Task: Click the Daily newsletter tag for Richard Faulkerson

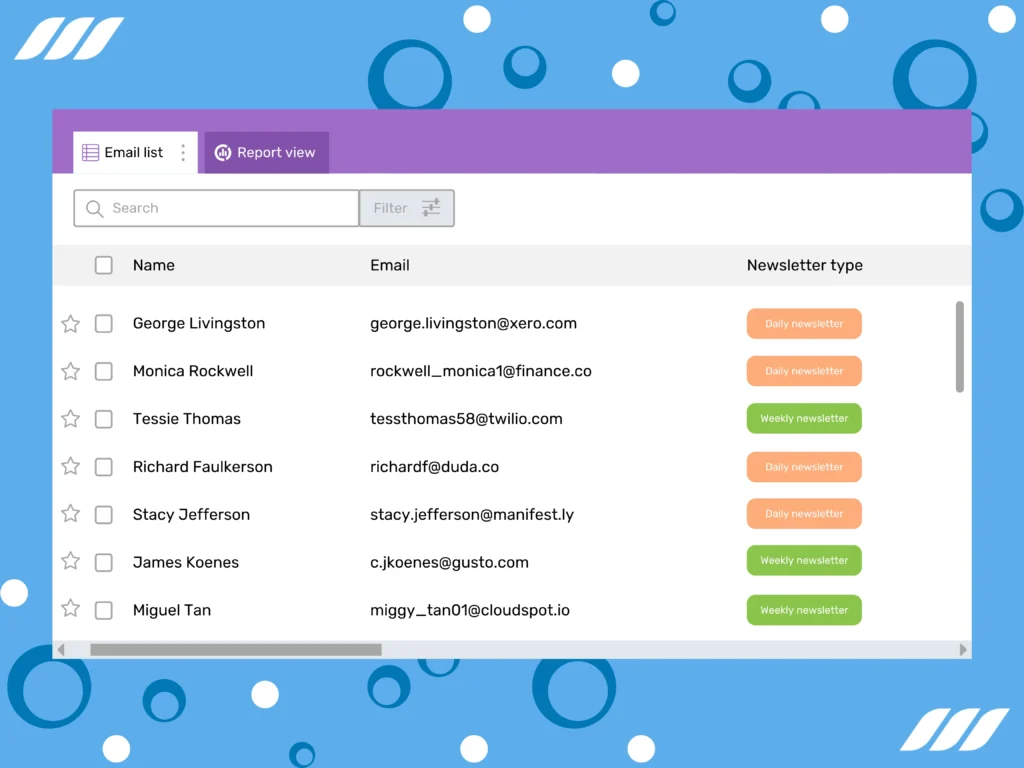Action: pos(804,466)
